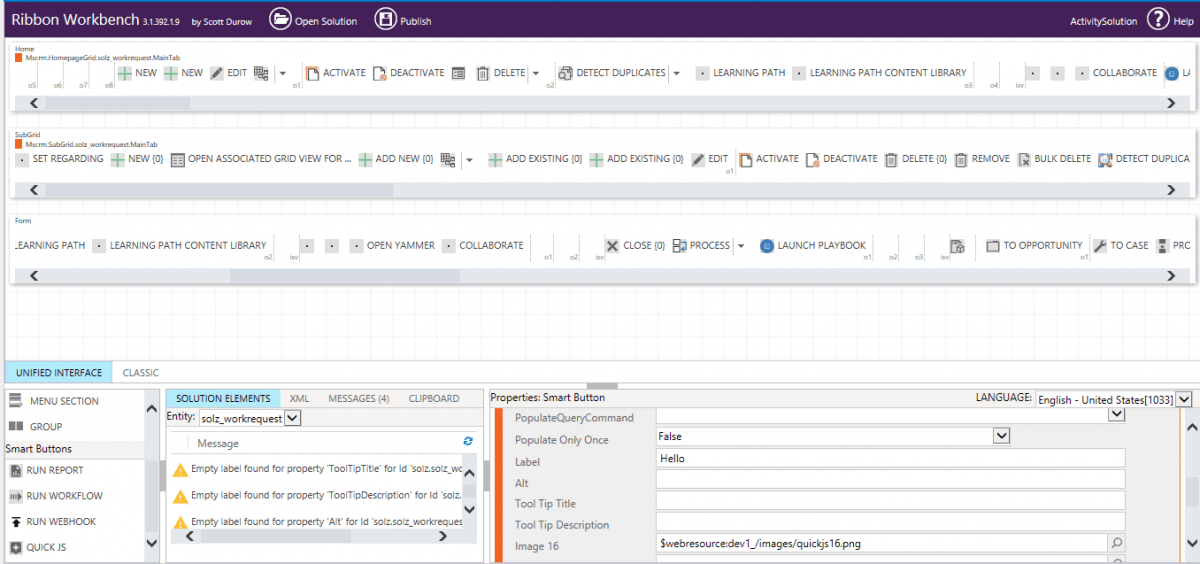
Task: Click the Bulk Delete icon in SubGrid ribbon
Action: pos(1024,159)
